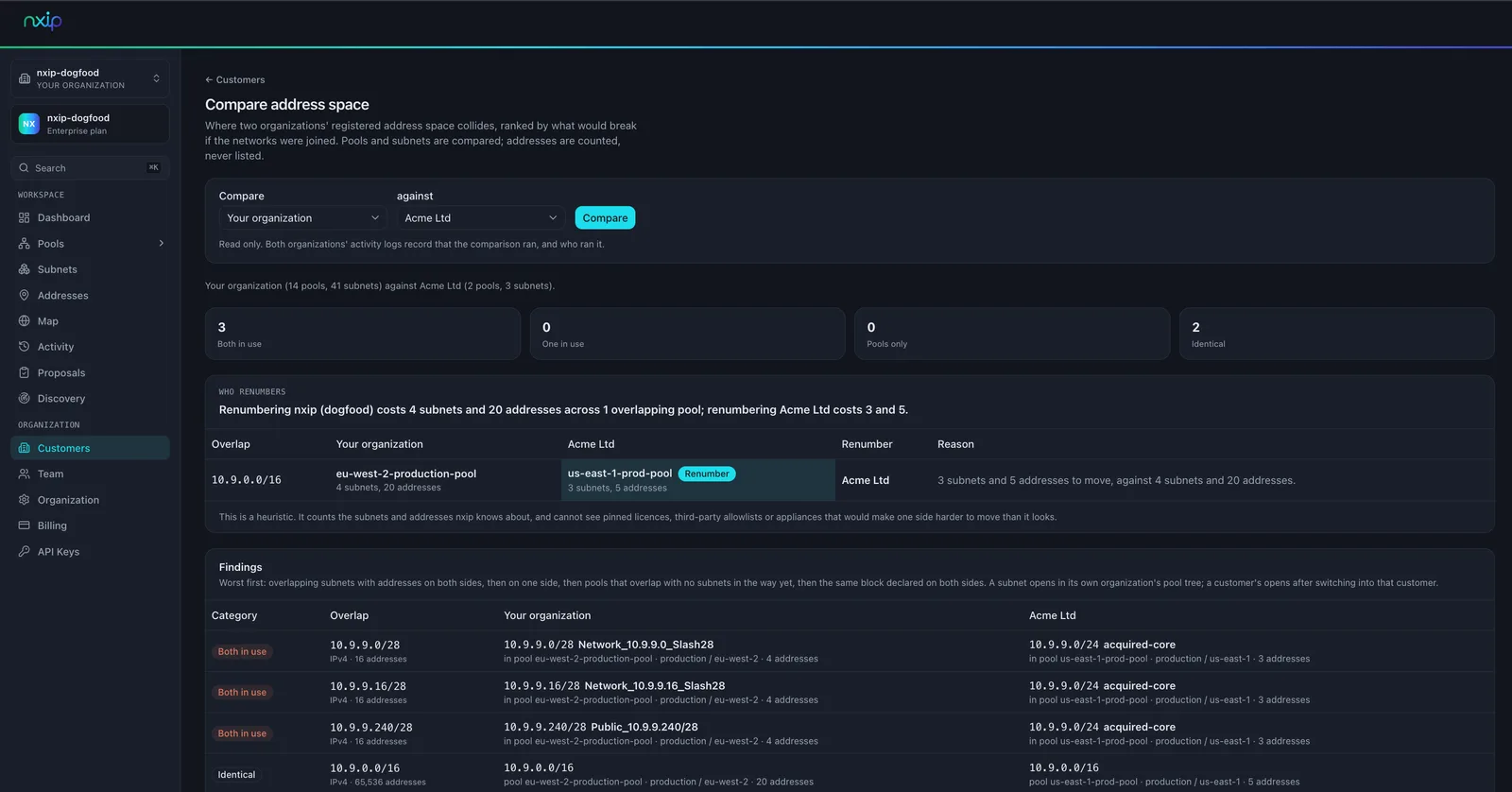Screen dimensions: 1512x792
Task: Click overlap cell 10.9.0.0/16 in renumber table
Action: click(247, 480)
